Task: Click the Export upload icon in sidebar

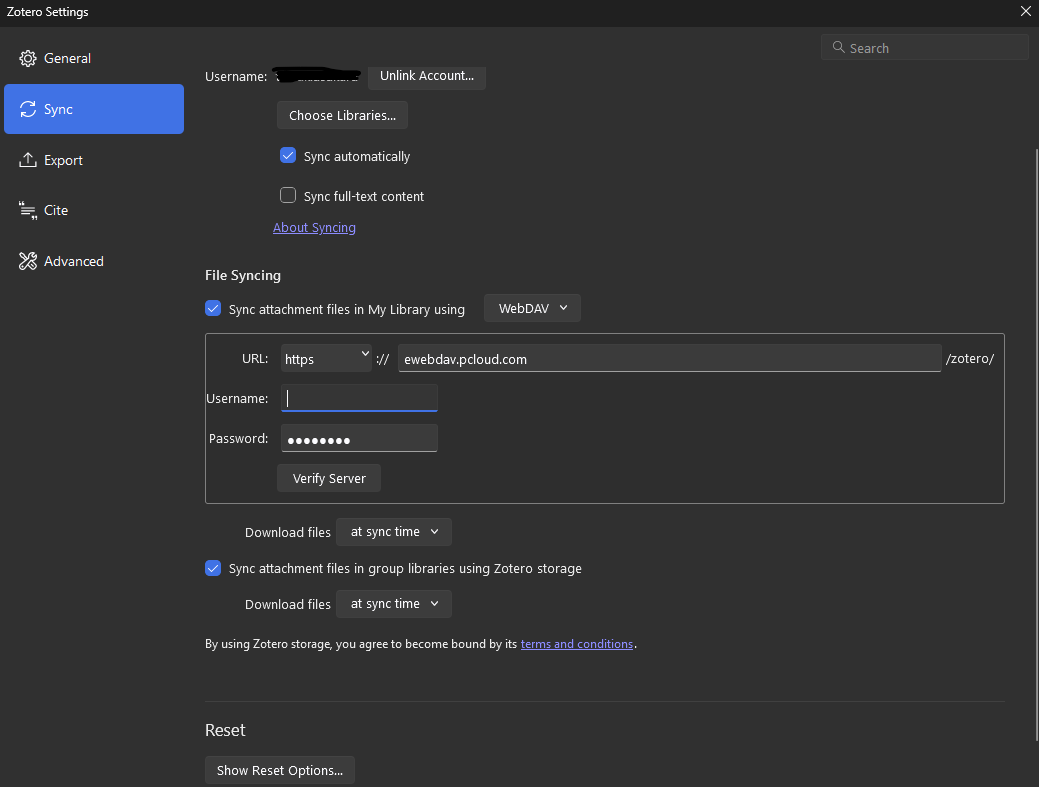Action: click(28, 161)
